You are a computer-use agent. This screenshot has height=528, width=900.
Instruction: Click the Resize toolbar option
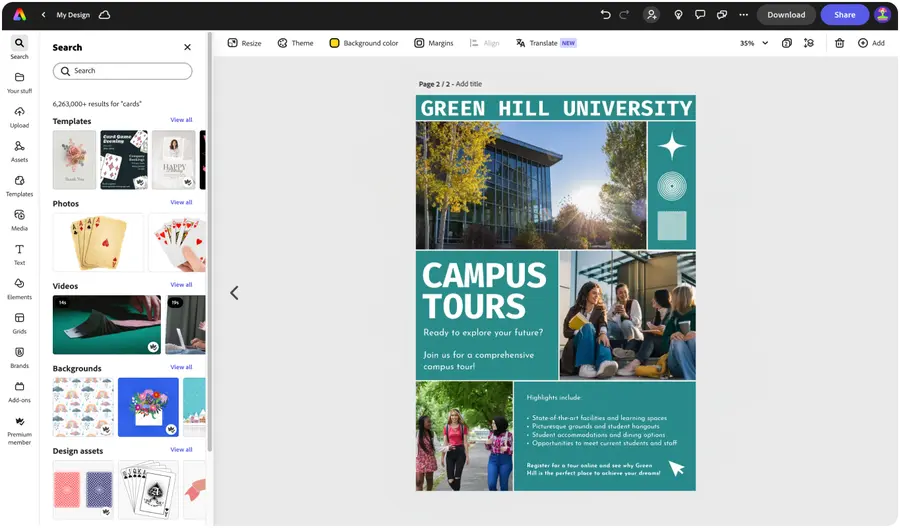point(245,43)
